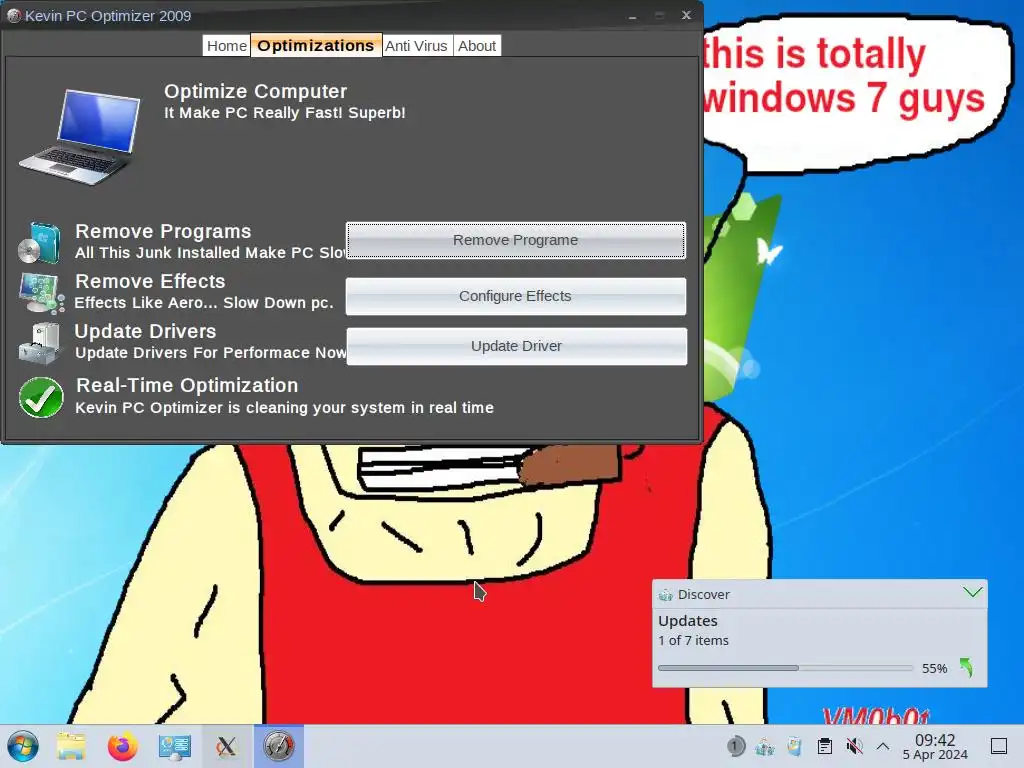
Task: Collapse the Discover notification chevron
Action: pos(972,592)
